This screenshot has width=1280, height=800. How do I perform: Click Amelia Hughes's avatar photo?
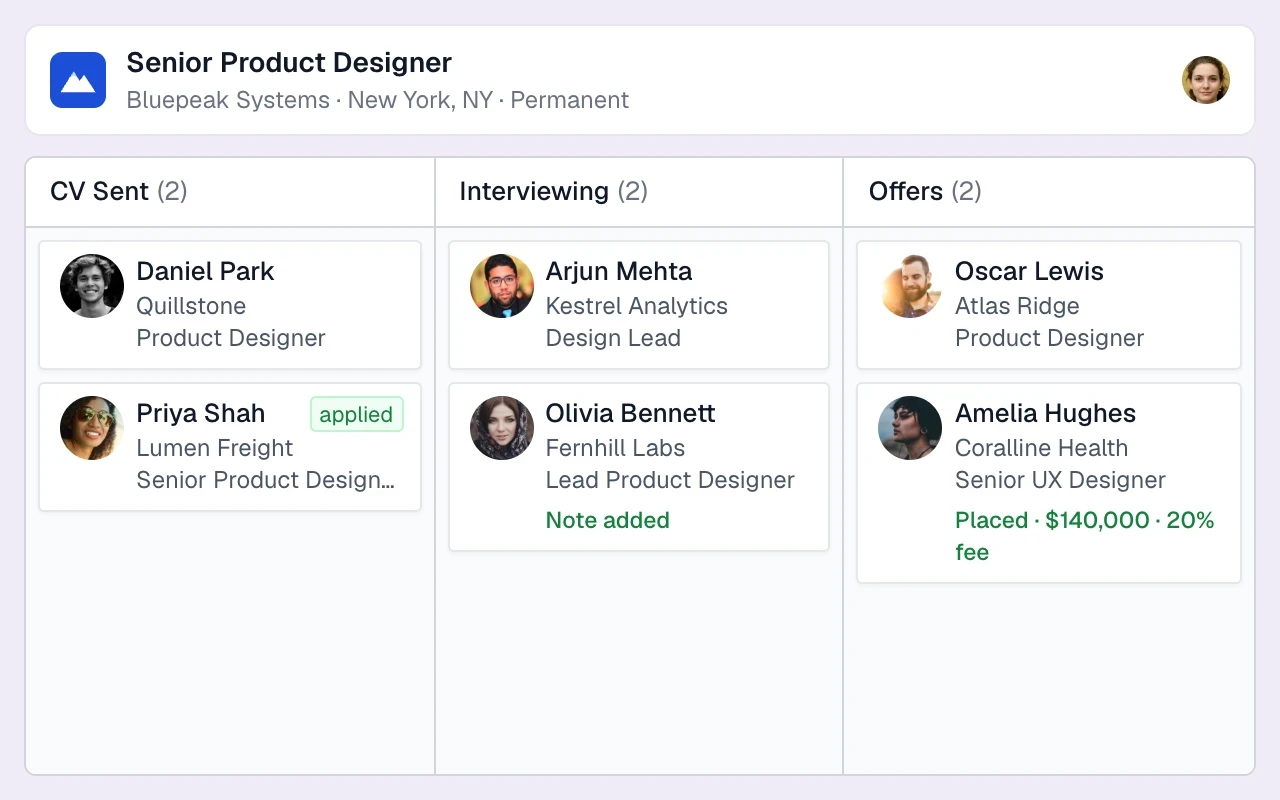[910, 428]
